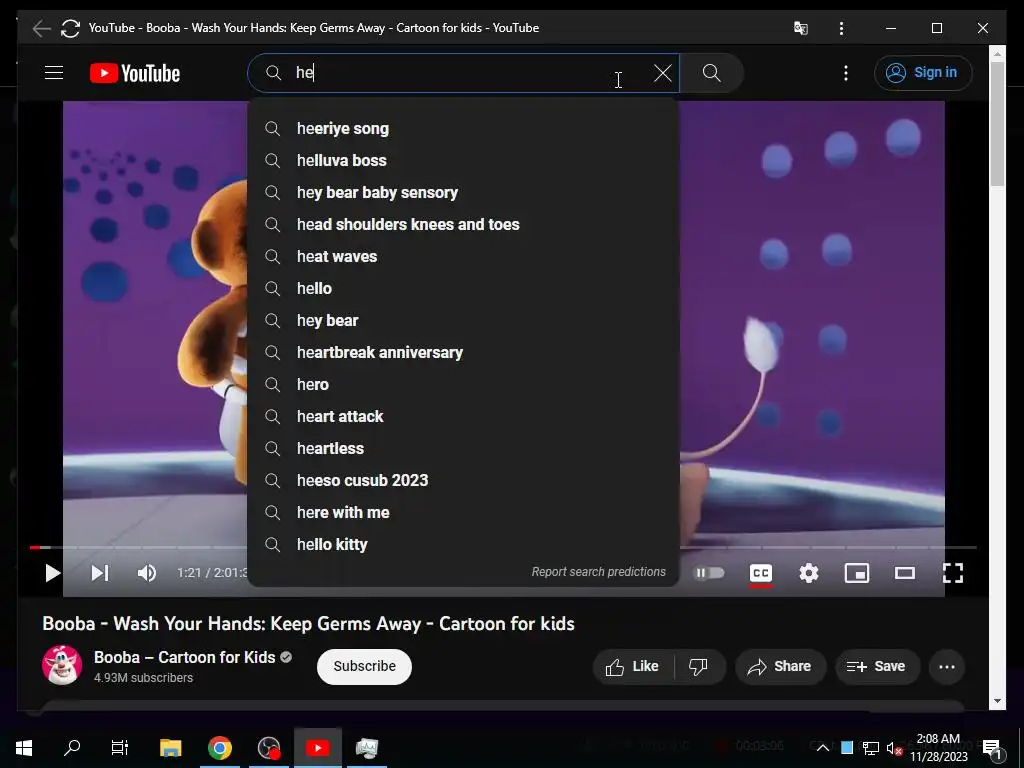
Task: Choose 'head shoulders knees and toes' suggestion
Action: pos(463,225)
